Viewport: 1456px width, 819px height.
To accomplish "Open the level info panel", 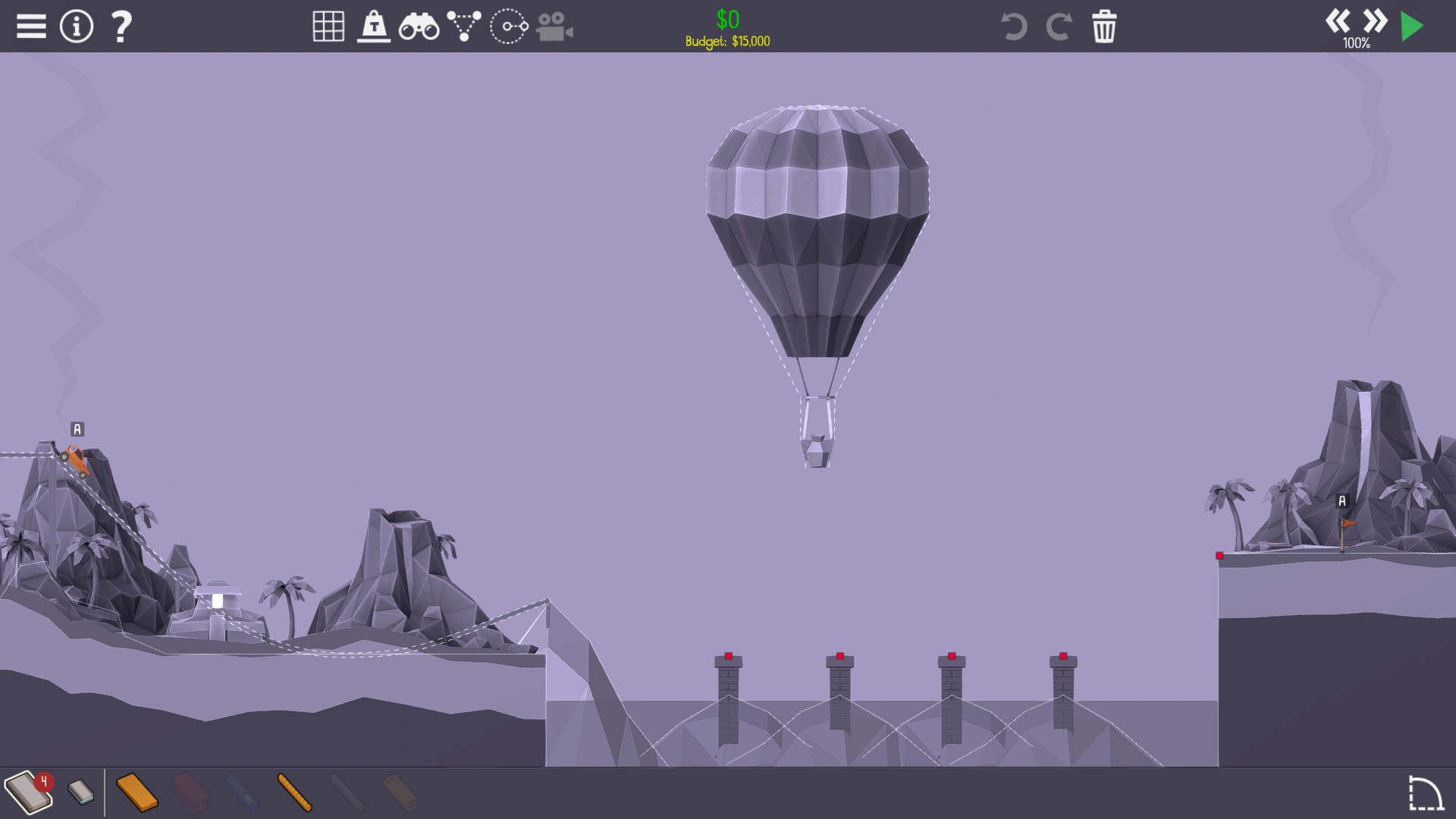I will pyautogui.click(x=76, y=27).
